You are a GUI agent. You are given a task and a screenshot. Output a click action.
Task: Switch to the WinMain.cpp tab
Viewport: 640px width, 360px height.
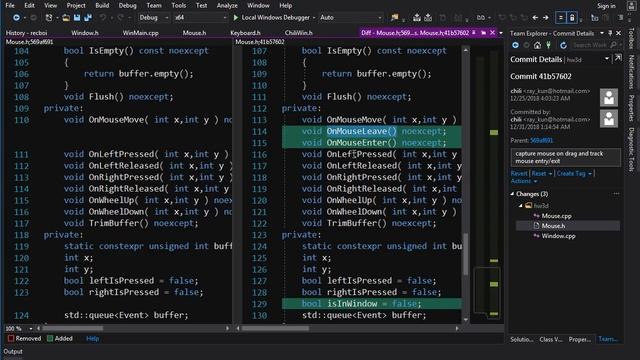click(140, 33)
